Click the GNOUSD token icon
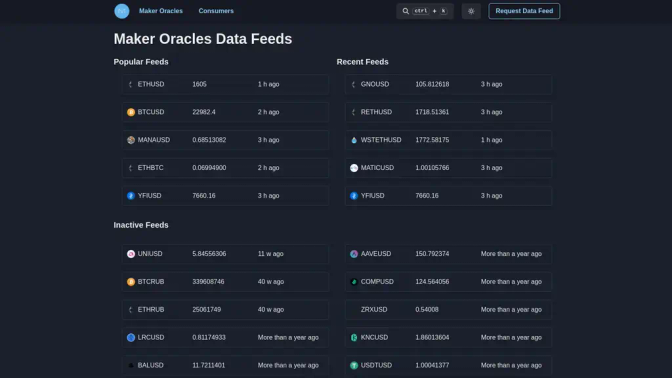This screenshot has width=672, height=378. pos(354,84)
